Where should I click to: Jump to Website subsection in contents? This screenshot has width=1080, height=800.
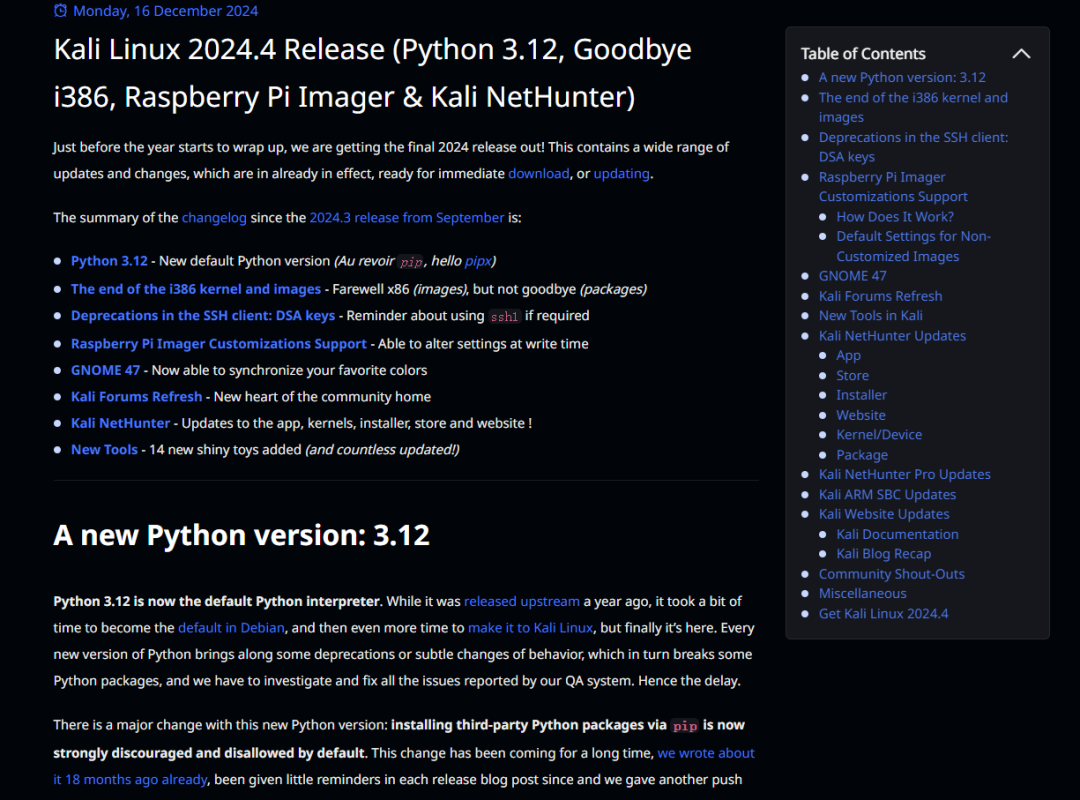click(x=860, y=416)
